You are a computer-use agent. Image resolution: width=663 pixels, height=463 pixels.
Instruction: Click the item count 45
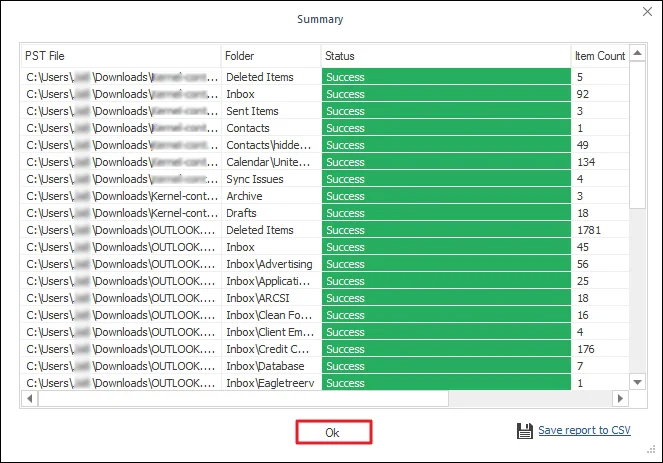click(583, 247)
